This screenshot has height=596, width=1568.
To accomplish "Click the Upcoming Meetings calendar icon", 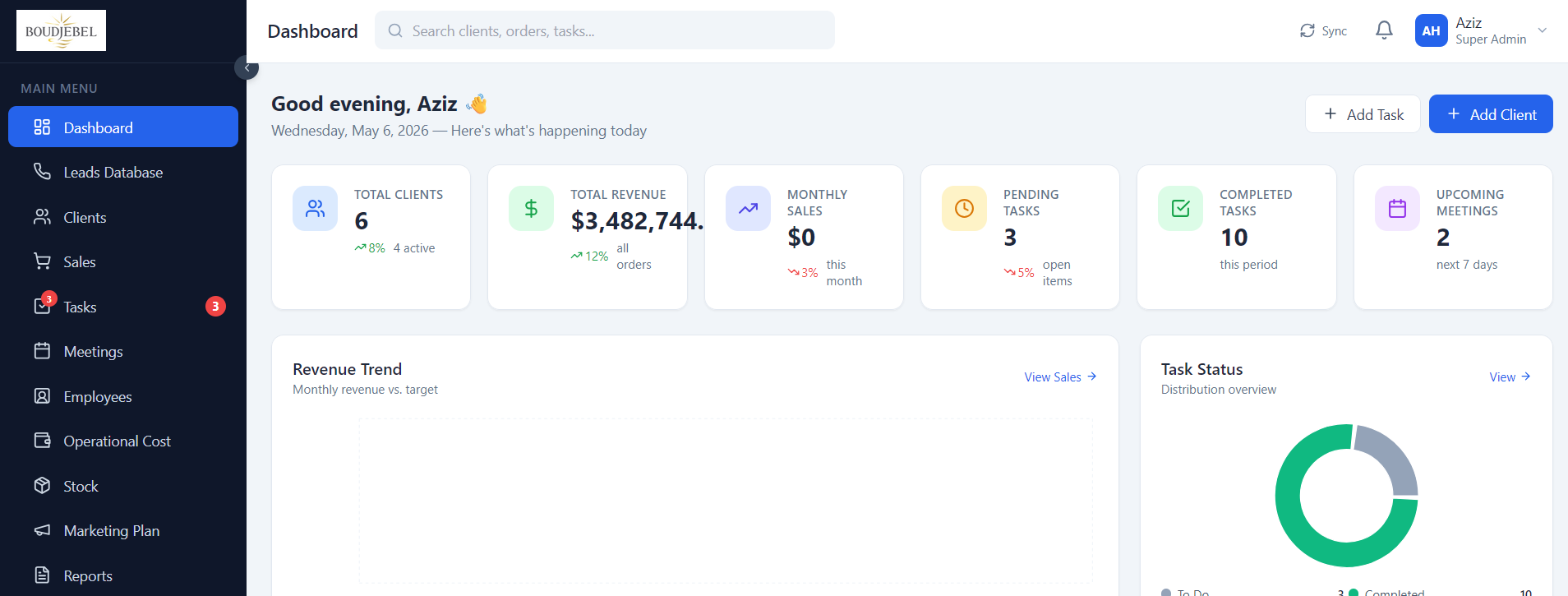I will click(x=1397, y=208).
